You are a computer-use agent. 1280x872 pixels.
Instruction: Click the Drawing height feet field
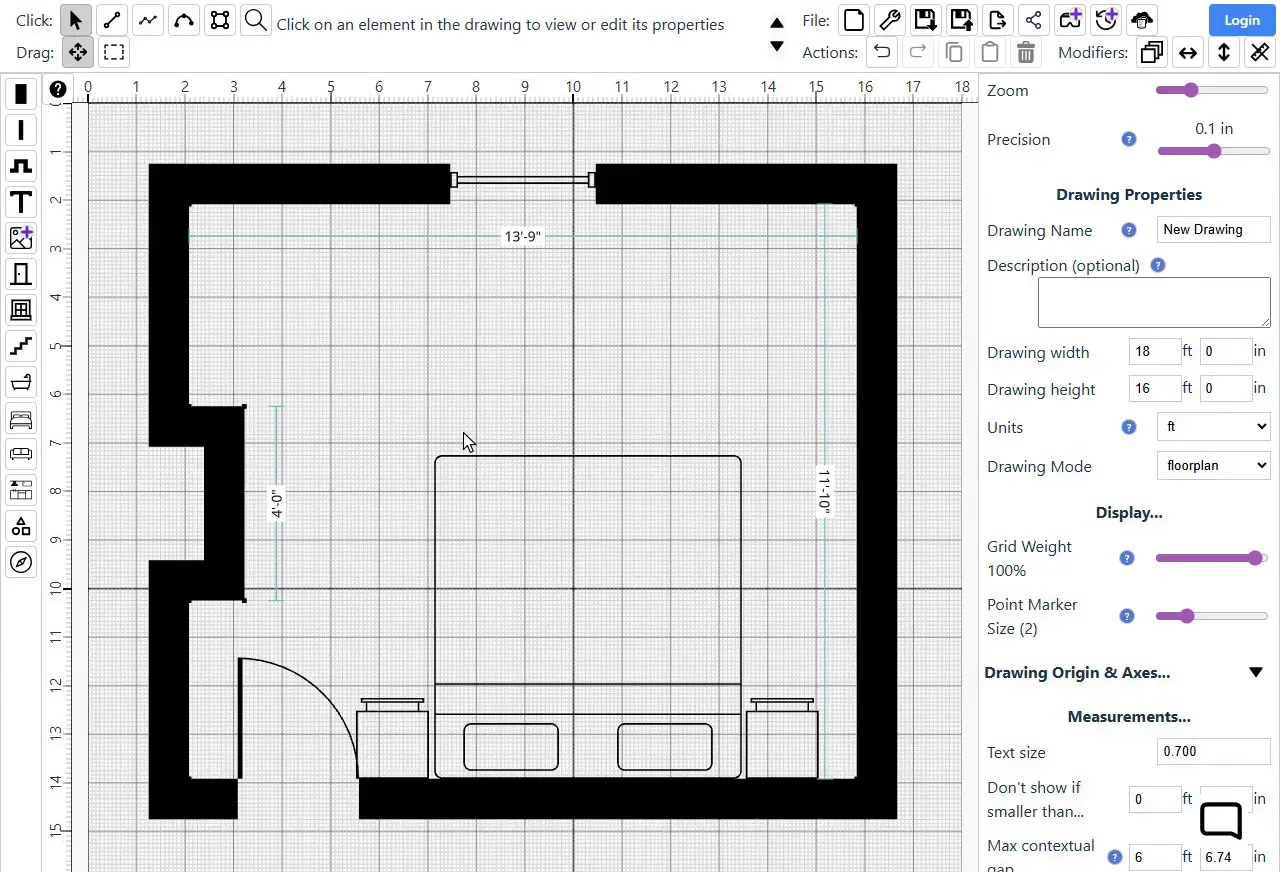point(1155,388)
